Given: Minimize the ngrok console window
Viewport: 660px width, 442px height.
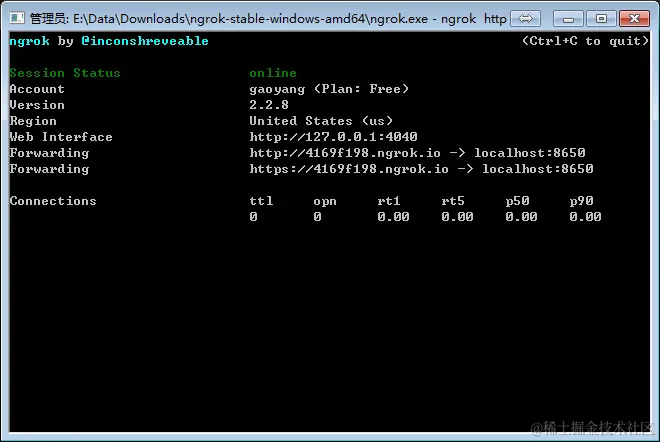Looking at the screenshot, I should (568, 19).
